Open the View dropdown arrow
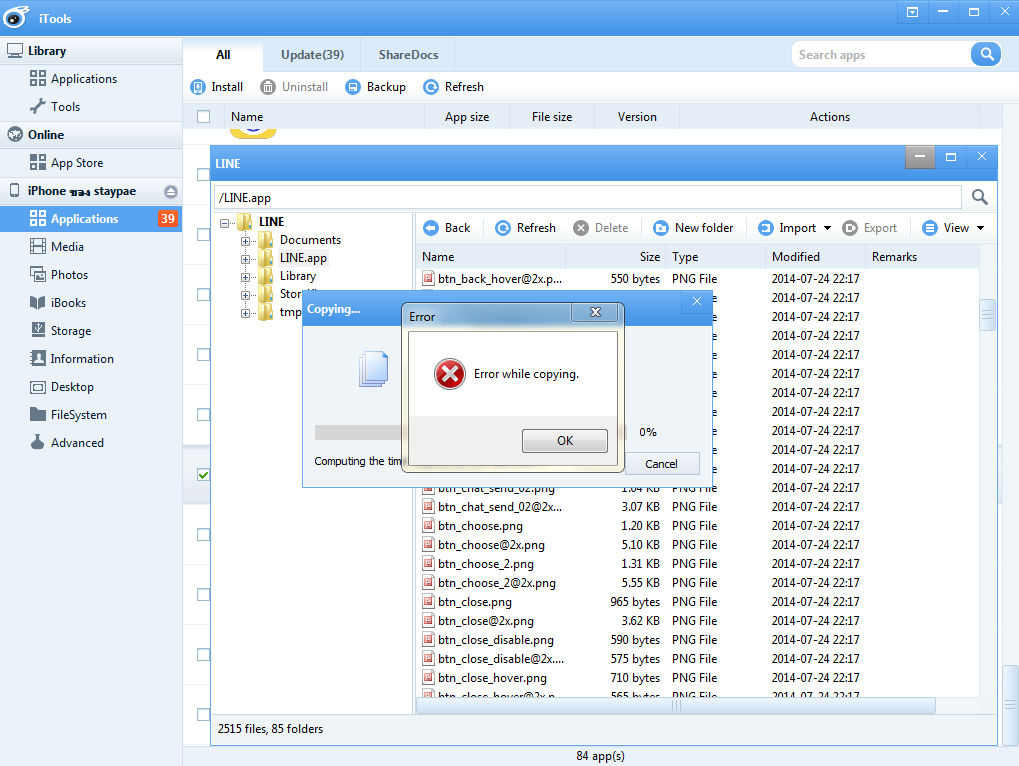 pyautogui.click(x=980, y=228)
